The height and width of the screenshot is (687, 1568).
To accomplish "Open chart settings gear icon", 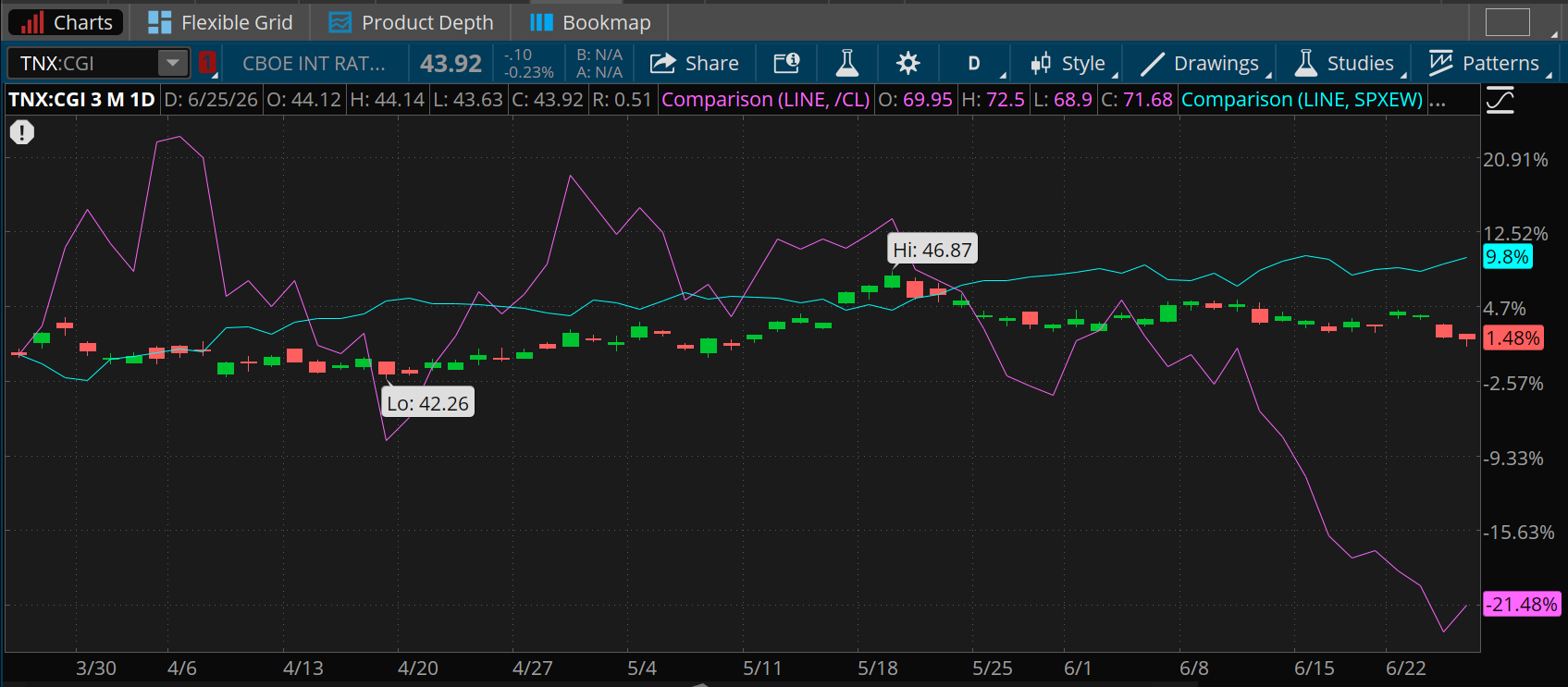I will coord(908,63).
